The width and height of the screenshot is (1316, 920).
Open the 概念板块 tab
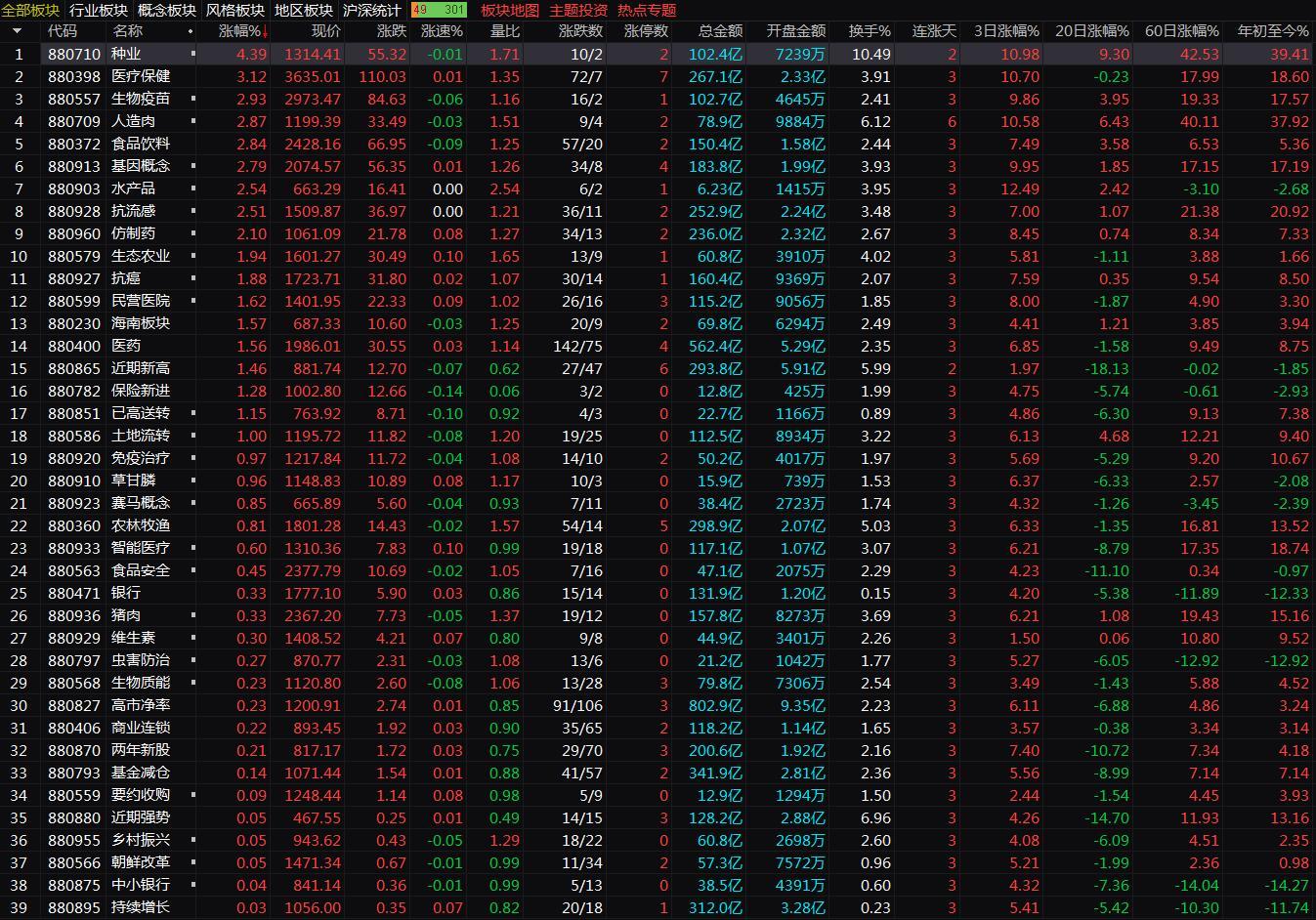[167, 10]
